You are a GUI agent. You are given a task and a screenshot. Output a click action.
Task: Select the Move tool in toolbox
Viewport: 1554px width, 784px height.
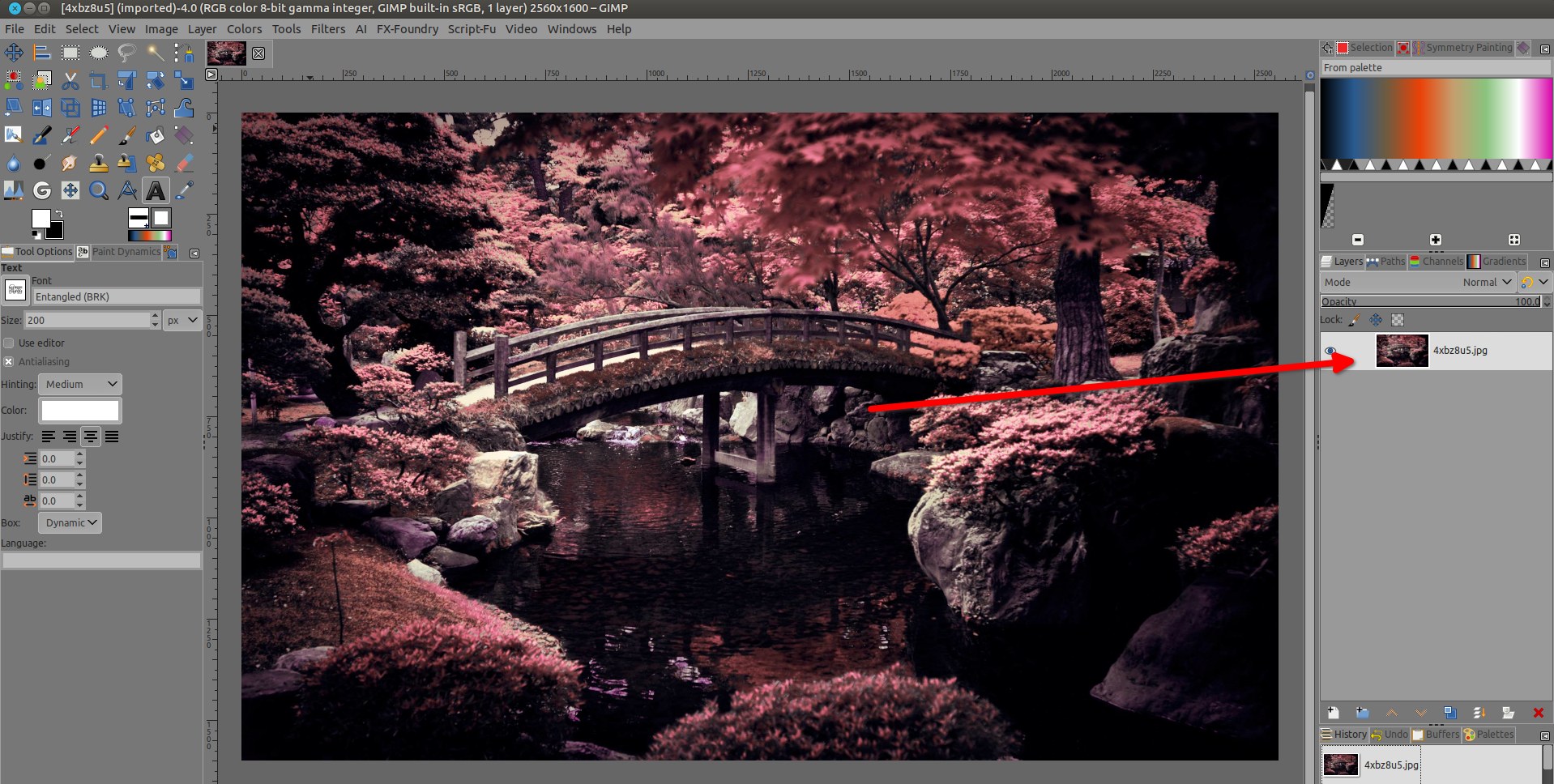pyautogui.click(x=14, y=53)
